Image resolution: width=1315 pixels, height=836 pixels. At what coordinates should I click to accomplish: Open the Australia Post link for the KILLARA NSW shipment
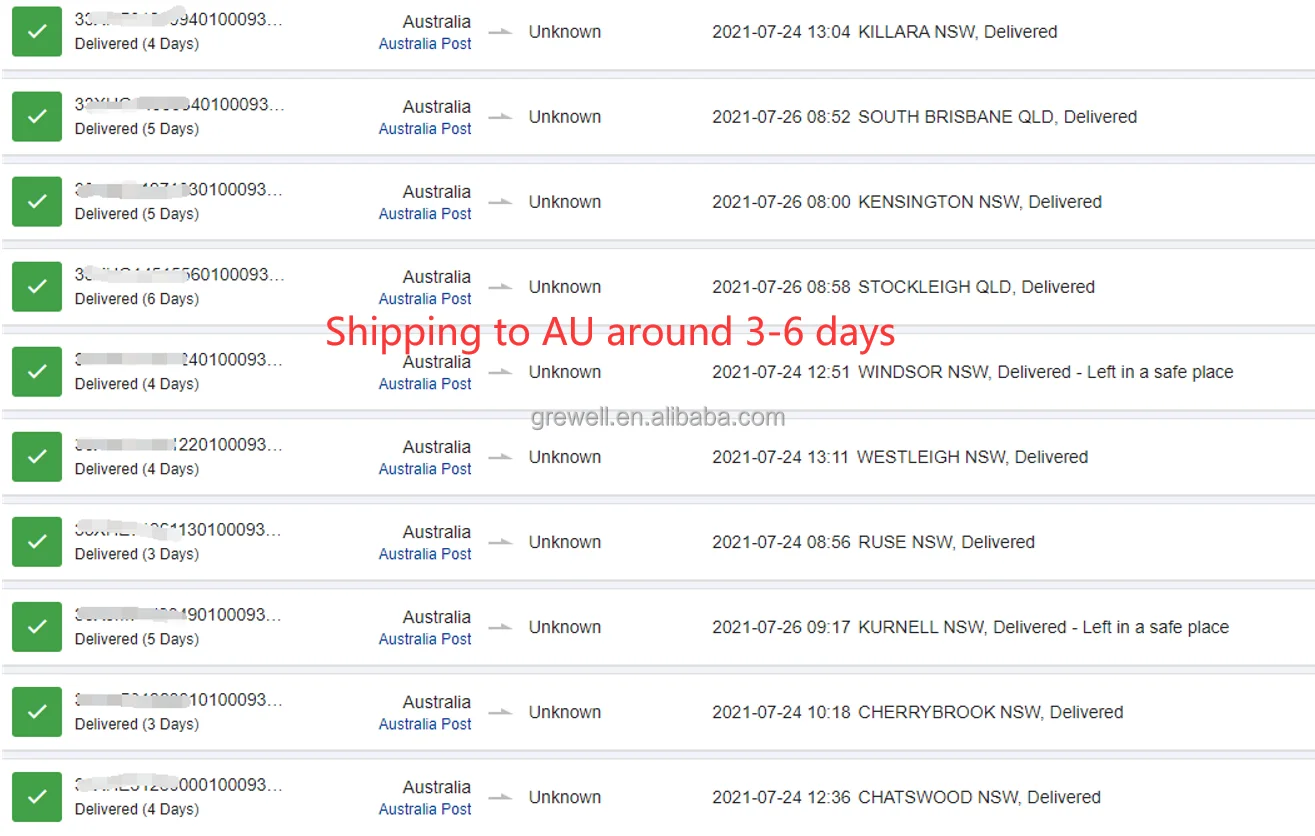tap(424, 43)
